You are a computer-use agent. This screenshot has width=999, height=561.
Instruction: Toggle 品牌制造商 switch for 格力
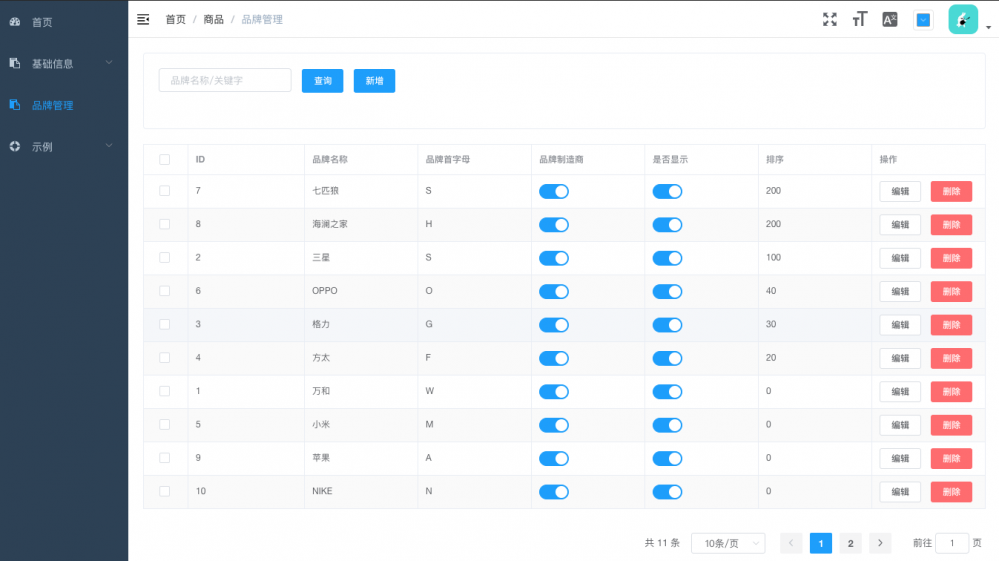(554, 325)
